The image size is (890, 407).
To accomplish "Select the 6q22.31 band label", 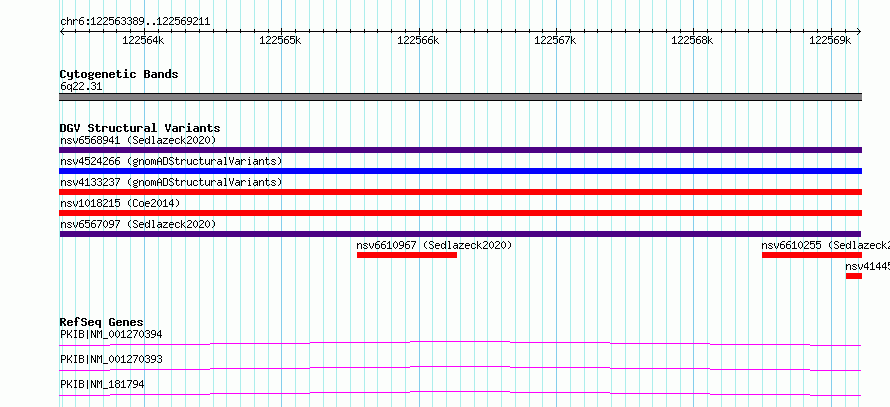I will coord(81,87).
